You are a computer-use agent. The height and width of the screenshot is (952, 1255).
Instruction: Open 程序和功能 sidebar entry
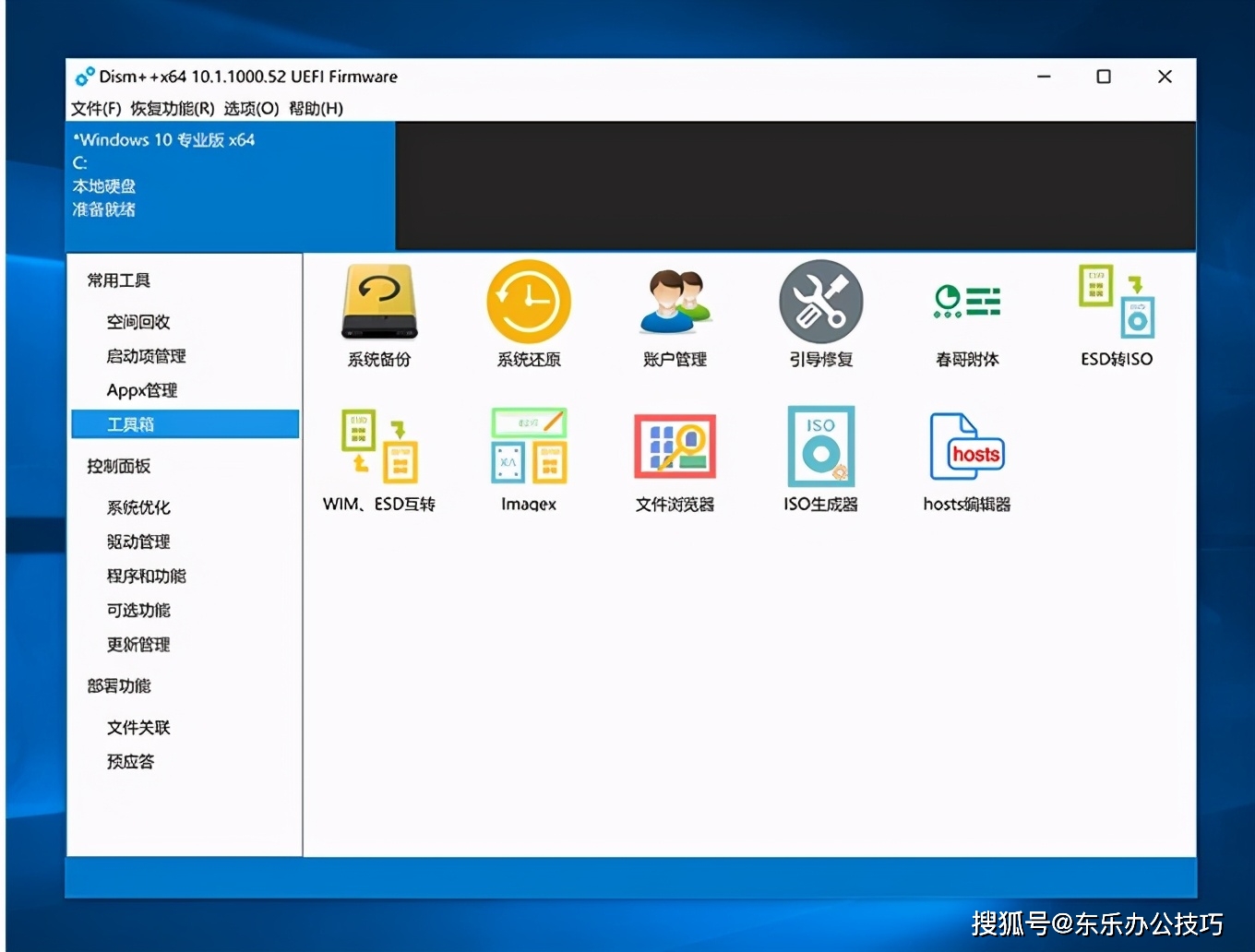tap(146, 576)
